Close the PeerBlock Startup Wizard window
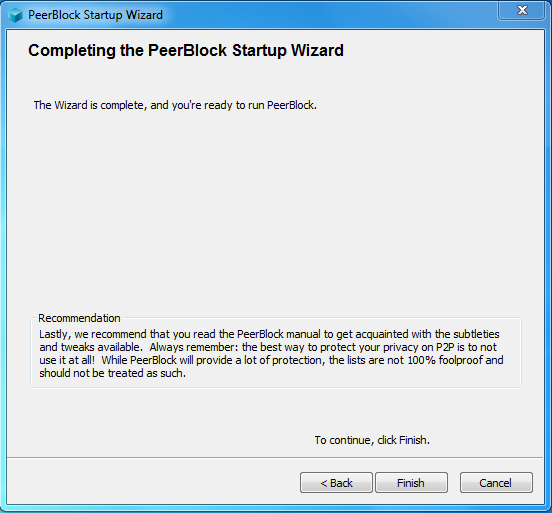The width and height of the screenshot is (552, 513). pos(522,11)
